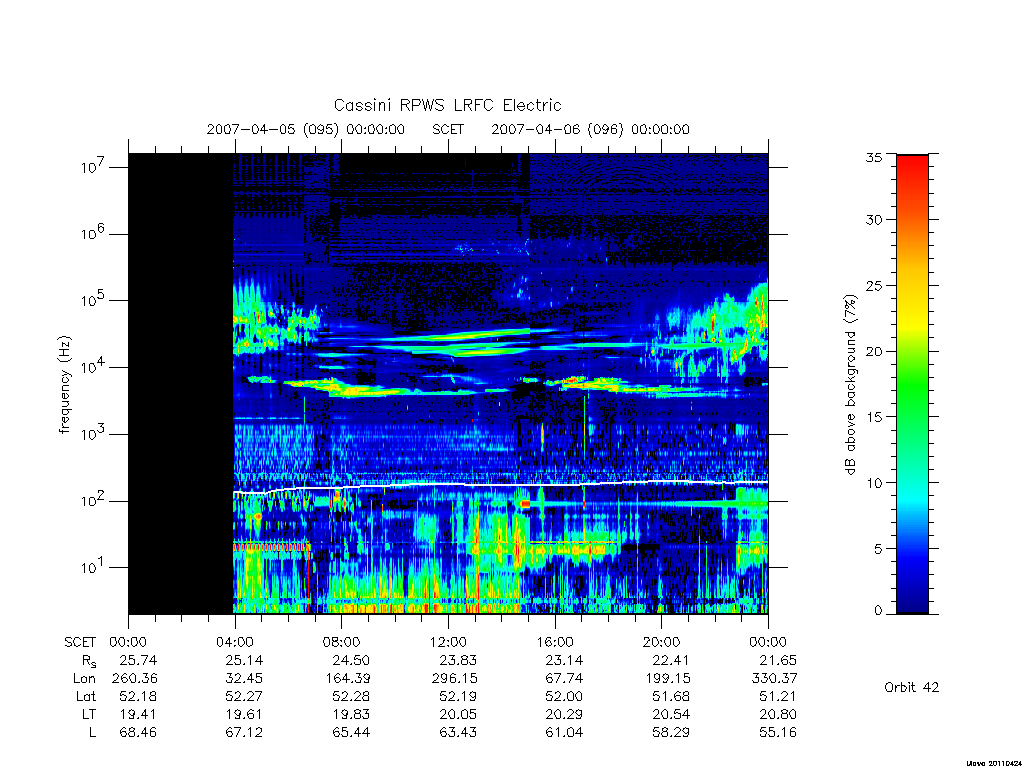Click colorbar tick value 25
The height and width of the screenshot is (768, 1024).
[x=874, y=285]
